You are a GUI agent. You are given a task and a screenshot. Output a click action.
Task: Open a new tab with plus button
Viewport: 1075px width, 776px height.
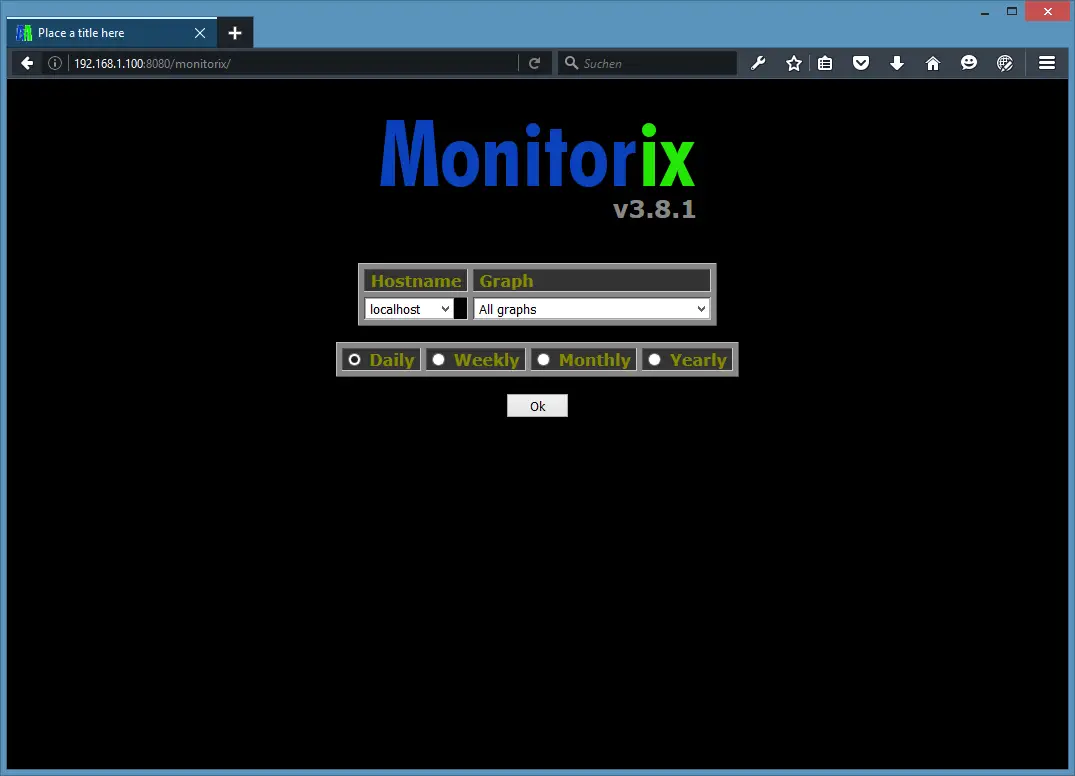[x=235, y=33]
